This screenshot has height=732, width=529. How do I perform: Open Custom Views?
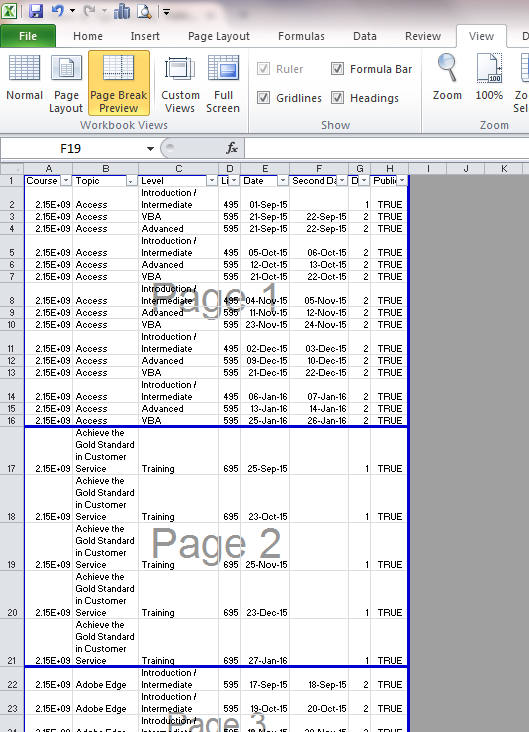(x=180, y=82)
